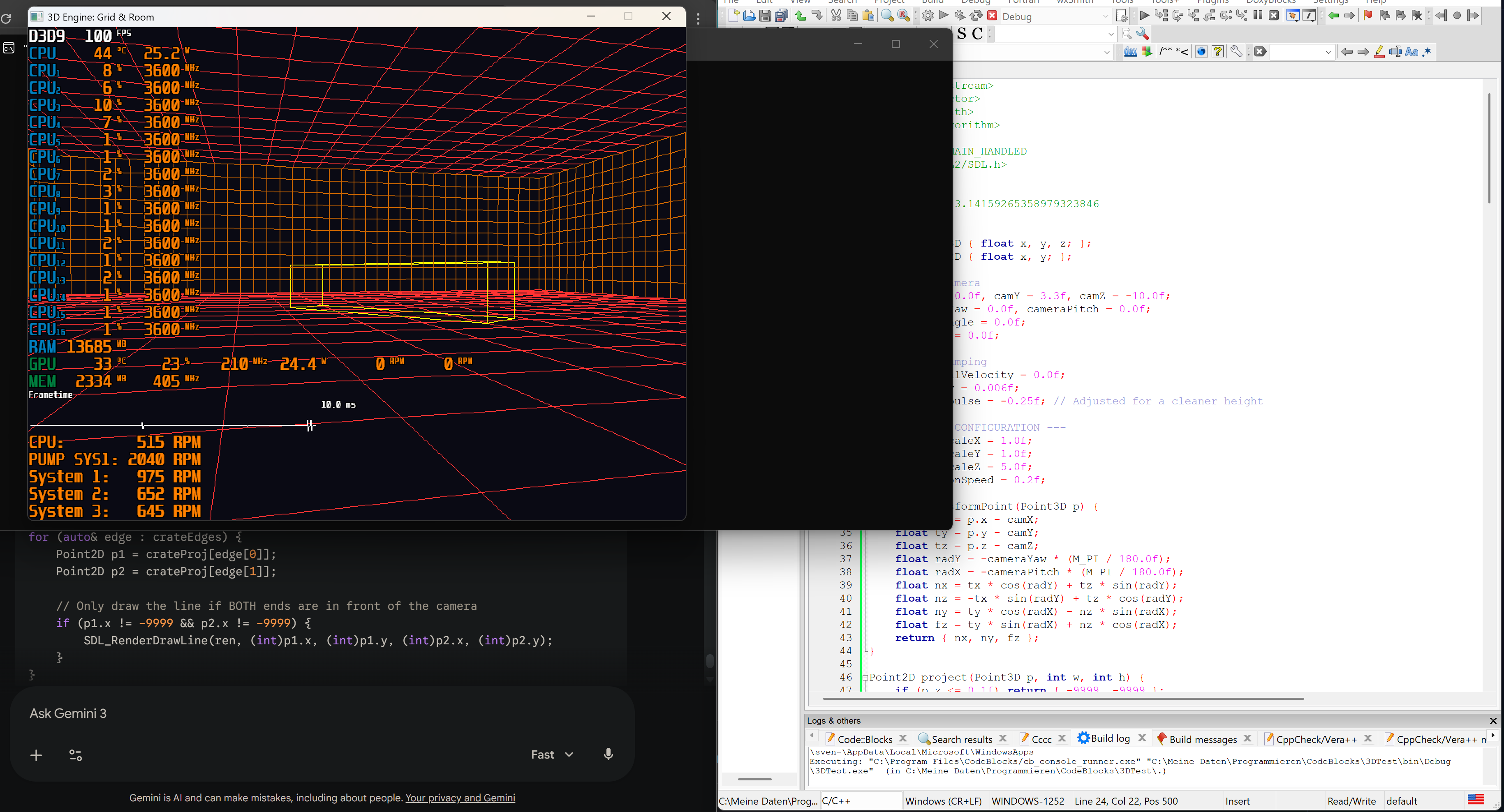The height and width of the screenshot is (812, 1504).
Task: Click the Run to cursor debug icon
Action: tap(1161, 16)
